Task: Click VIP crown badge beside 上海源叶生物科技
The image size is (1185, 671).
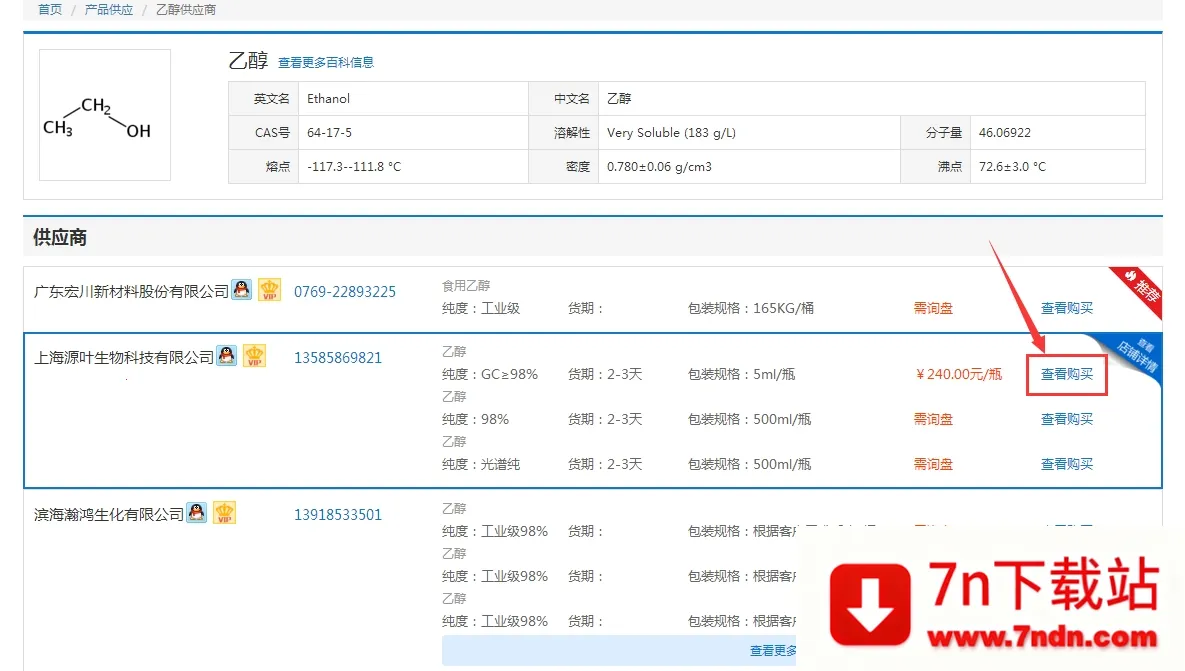Action: (255, 355)
